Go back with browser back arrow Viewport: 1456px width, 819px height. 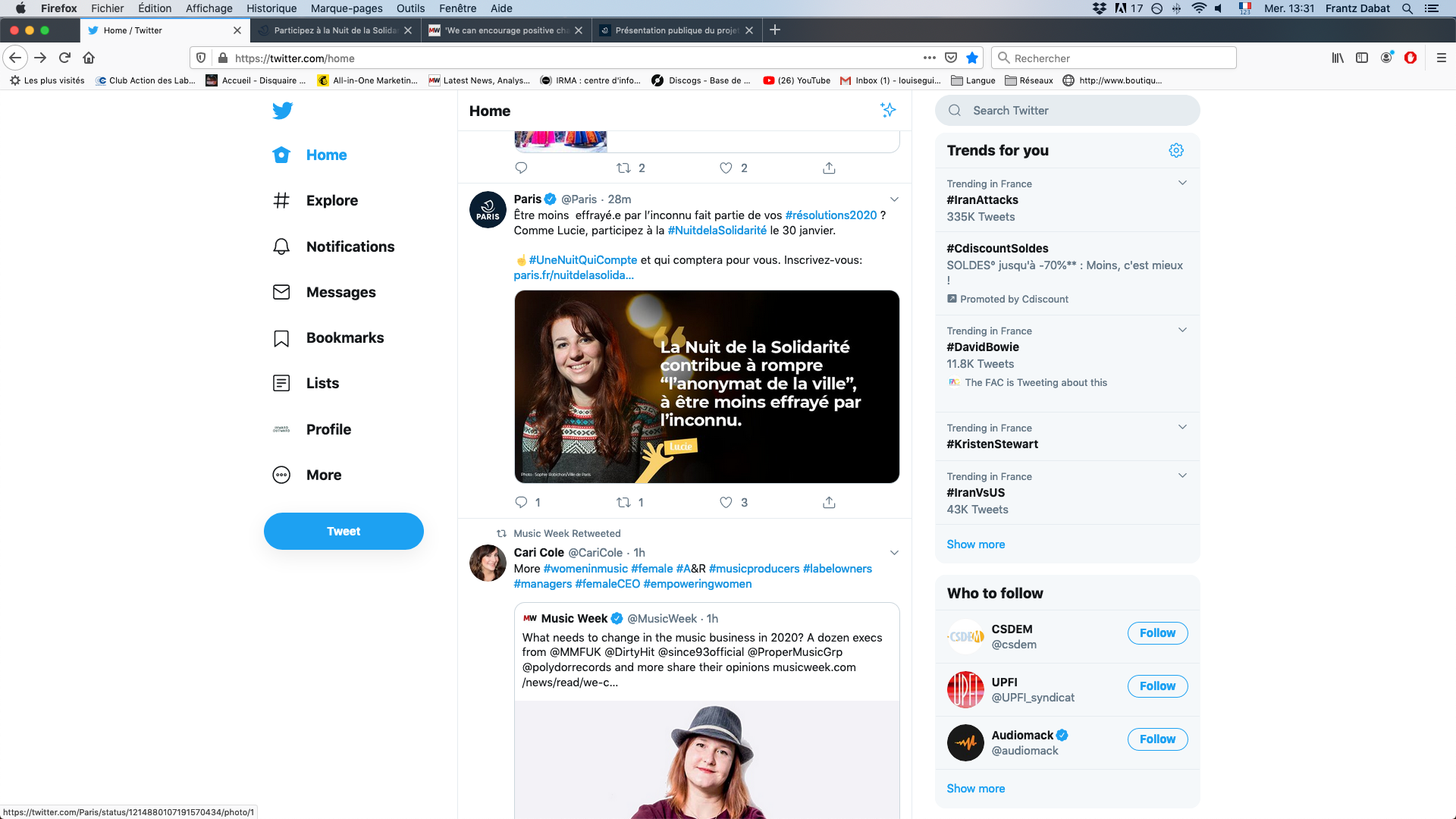pyautogui.click(x=15, y=58)
